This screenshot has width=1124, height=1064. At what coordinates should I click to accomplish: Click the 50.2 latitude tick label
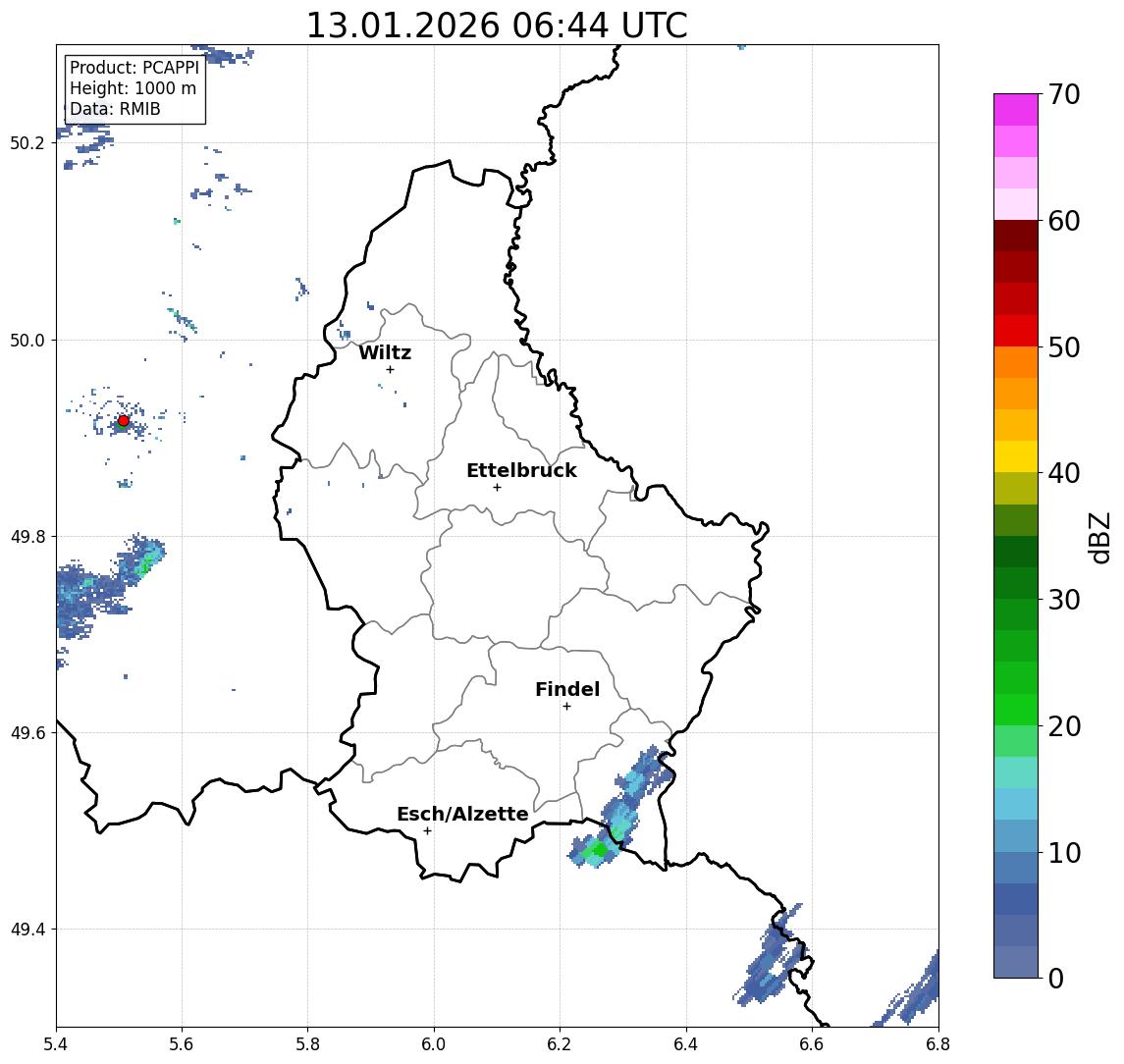27,142
